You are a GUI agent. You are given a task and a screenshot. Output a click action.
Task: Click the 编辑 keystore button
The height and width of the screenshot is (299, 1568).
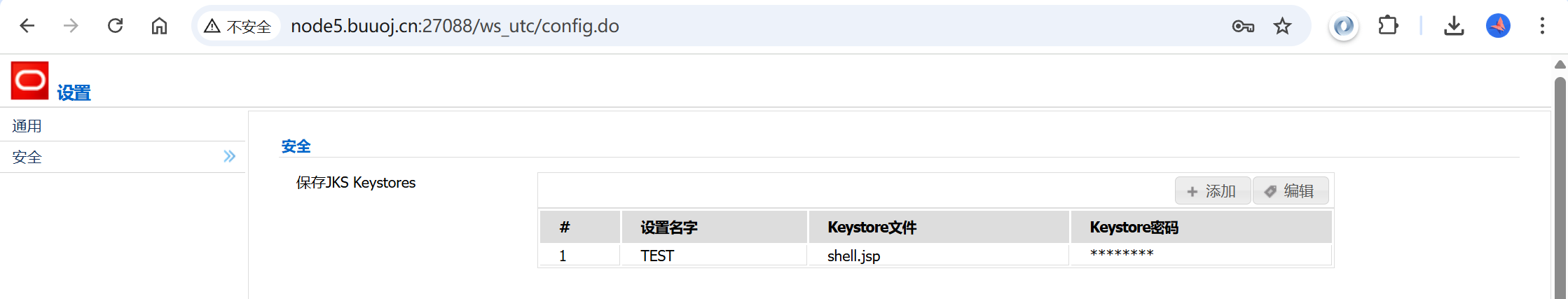(x=1290, y=191)
